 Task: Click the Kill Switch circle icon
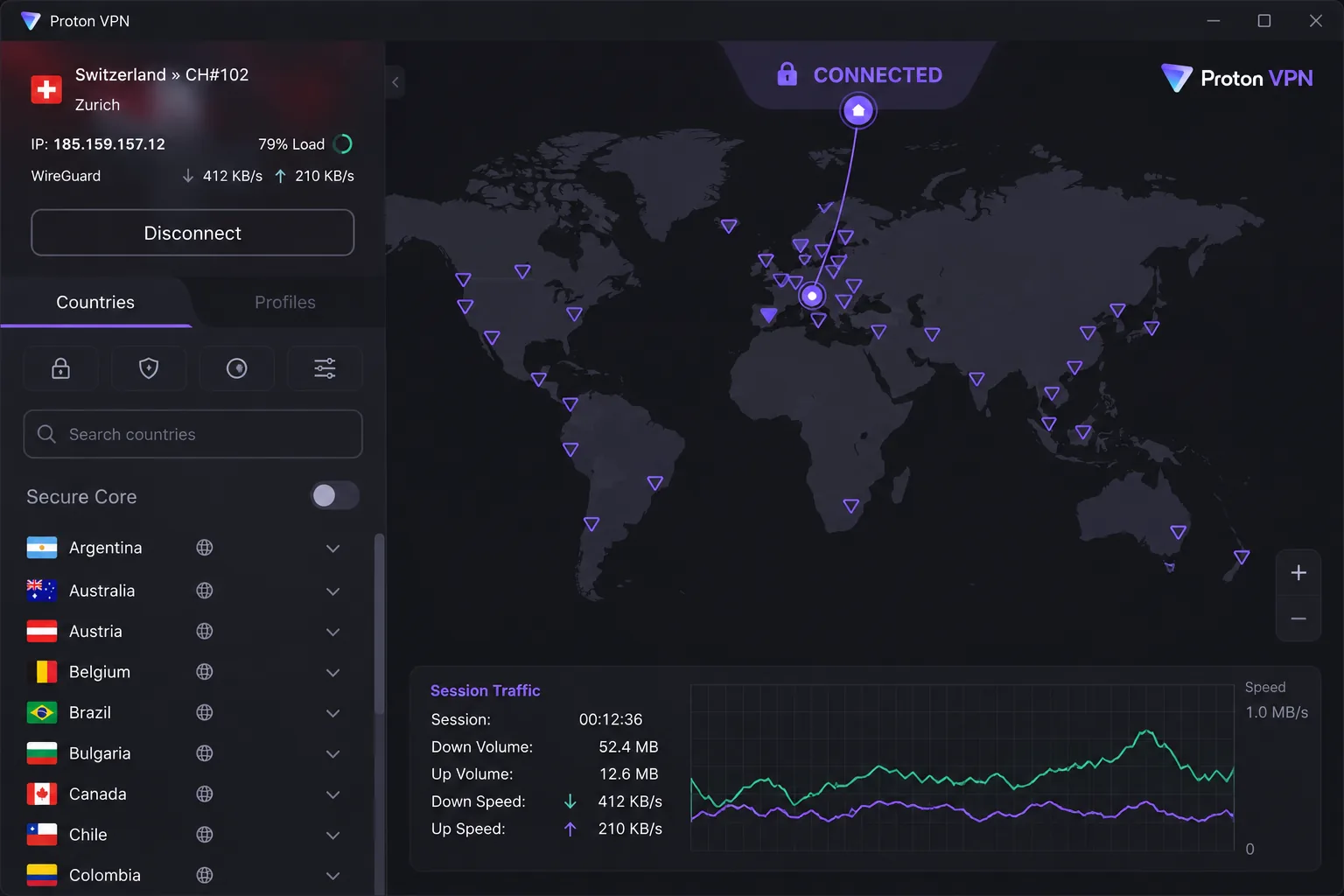pos(237,368)
